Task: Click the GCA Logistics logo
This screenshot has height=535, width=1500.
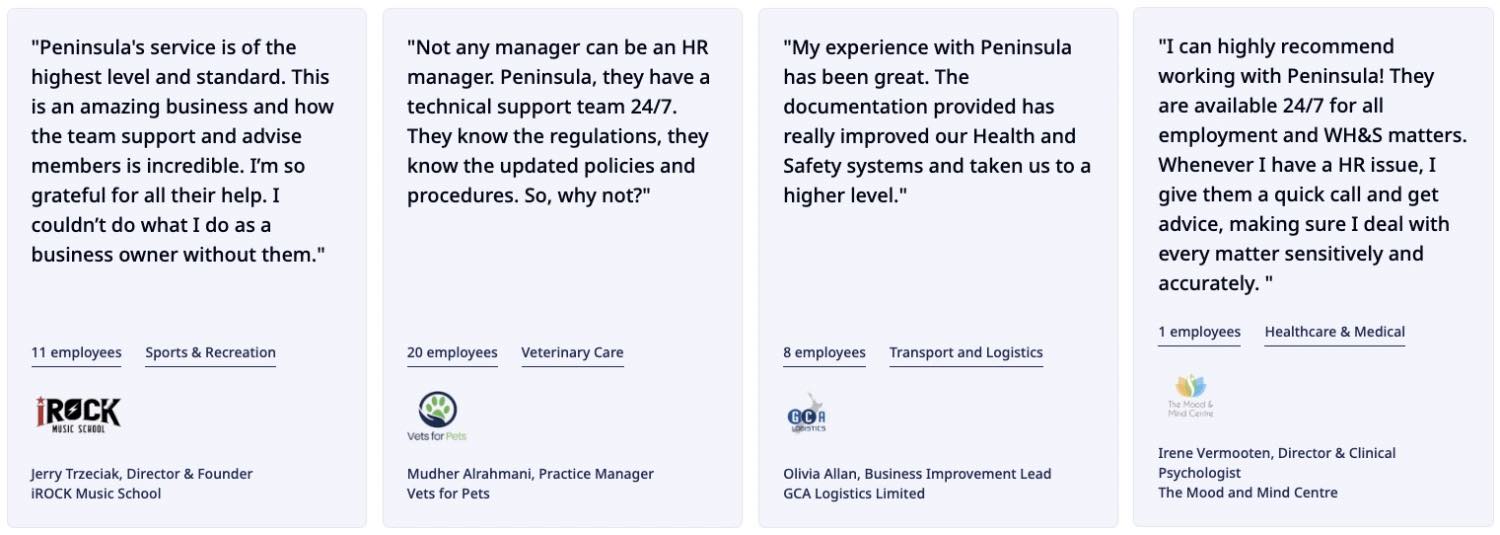Action: [806, 413]
